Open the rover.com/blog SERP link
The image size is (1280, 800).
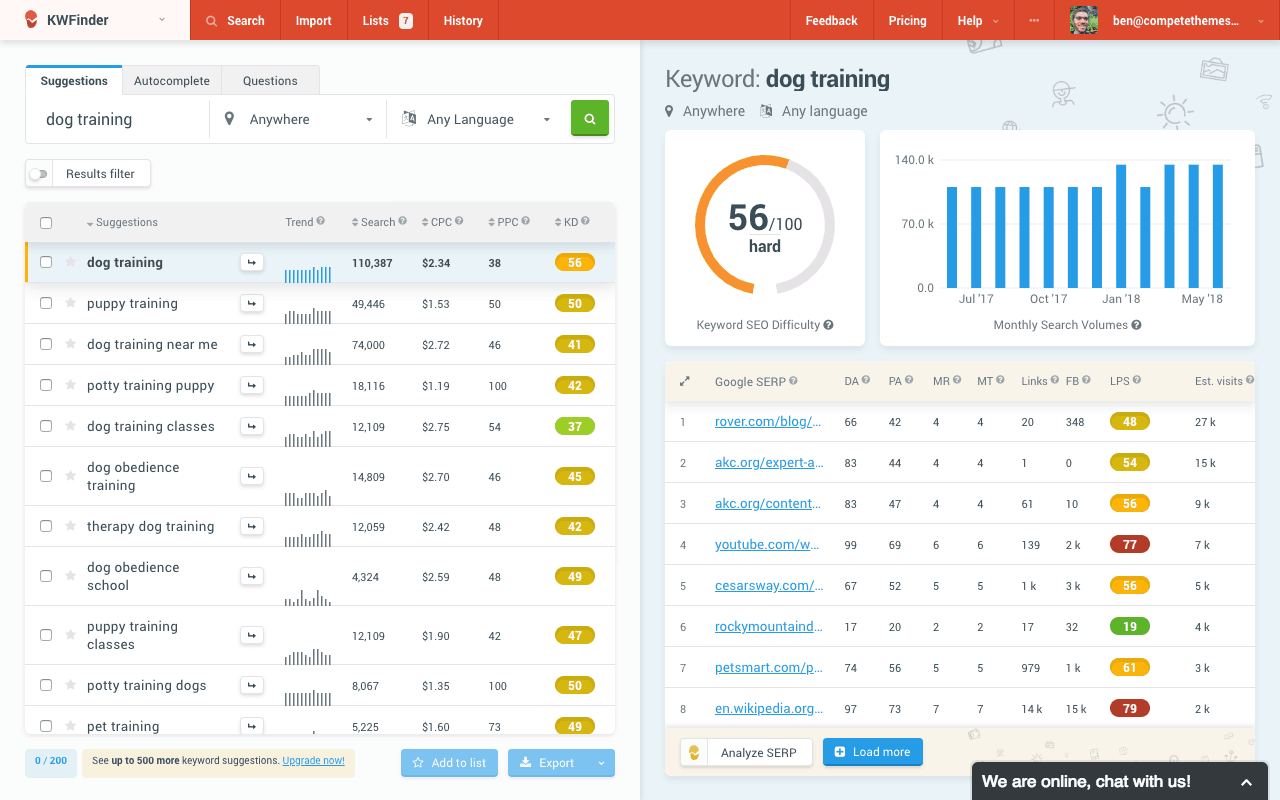(x=767, y=422)
